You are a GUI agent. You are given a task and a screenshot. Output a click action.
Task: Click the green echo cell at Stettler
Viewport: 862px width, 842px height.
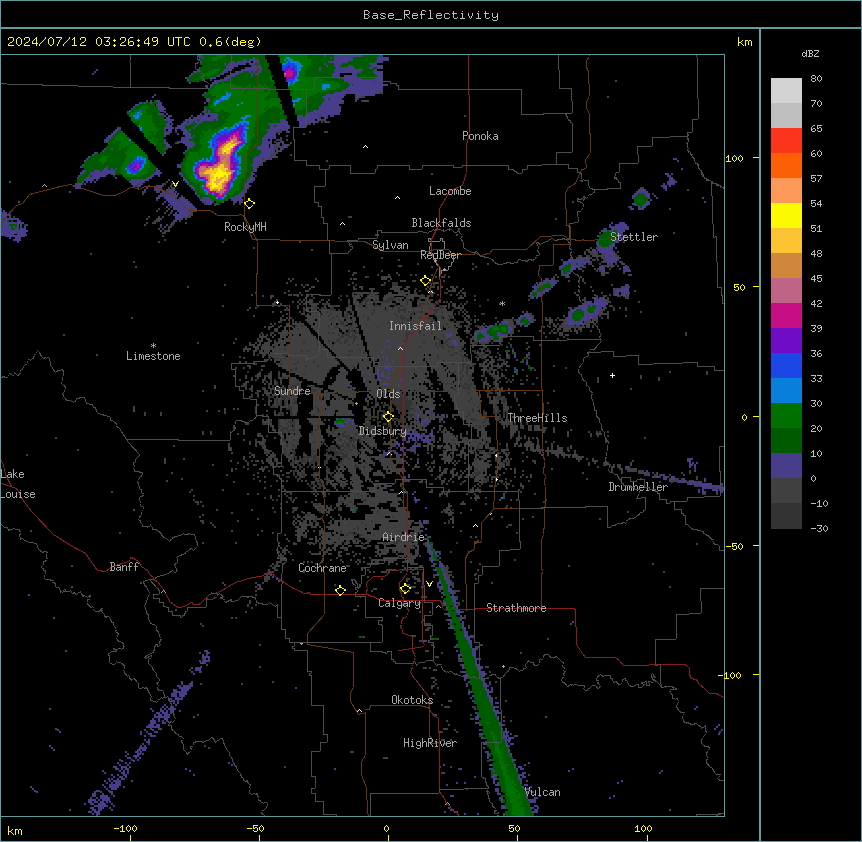coord(606,240)
